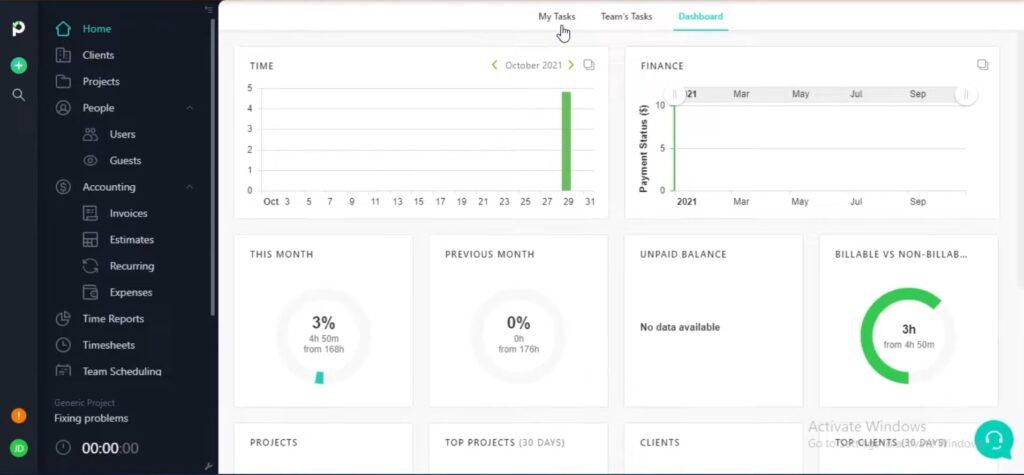Collapse the Accounting section in sidebar
Image resolution: width=1024 pixels, height=475 pixels.
click(190, 187)
